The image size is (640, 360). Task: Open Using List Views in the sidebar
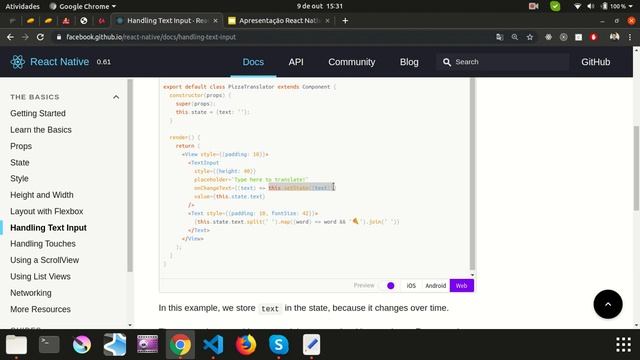(40, 276)
